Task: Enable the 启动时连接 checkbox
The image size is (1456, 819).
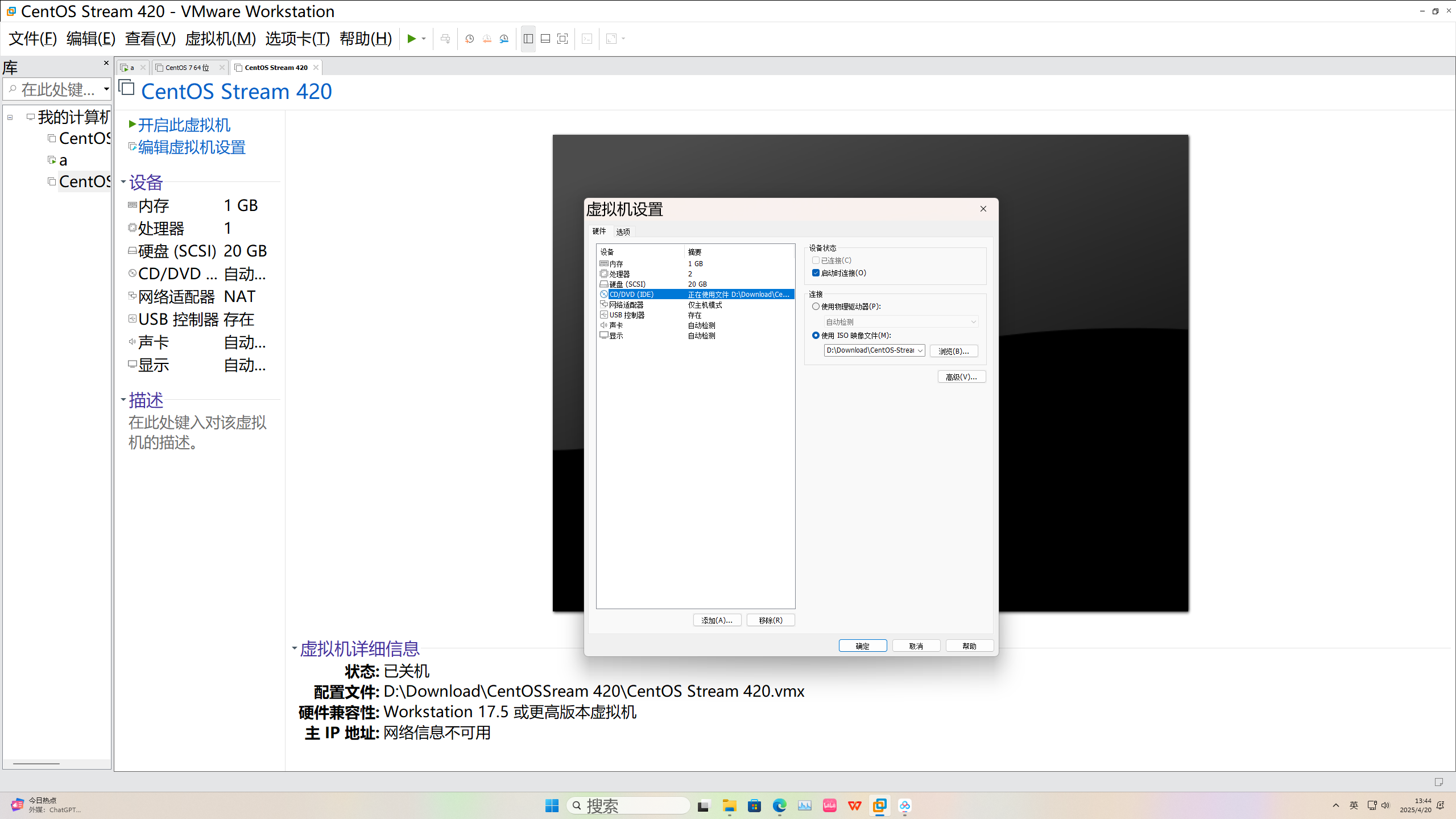Action: [x=816, y=273]
